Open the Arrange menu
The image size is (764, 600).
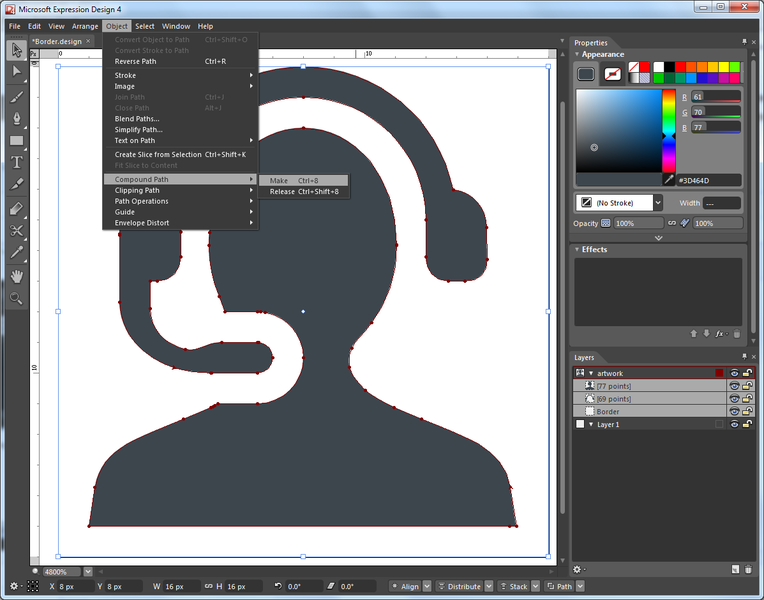[85, 26]
